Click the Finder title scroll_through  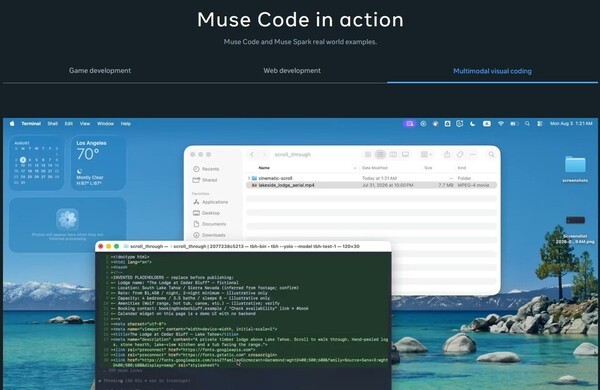point(293,155)
